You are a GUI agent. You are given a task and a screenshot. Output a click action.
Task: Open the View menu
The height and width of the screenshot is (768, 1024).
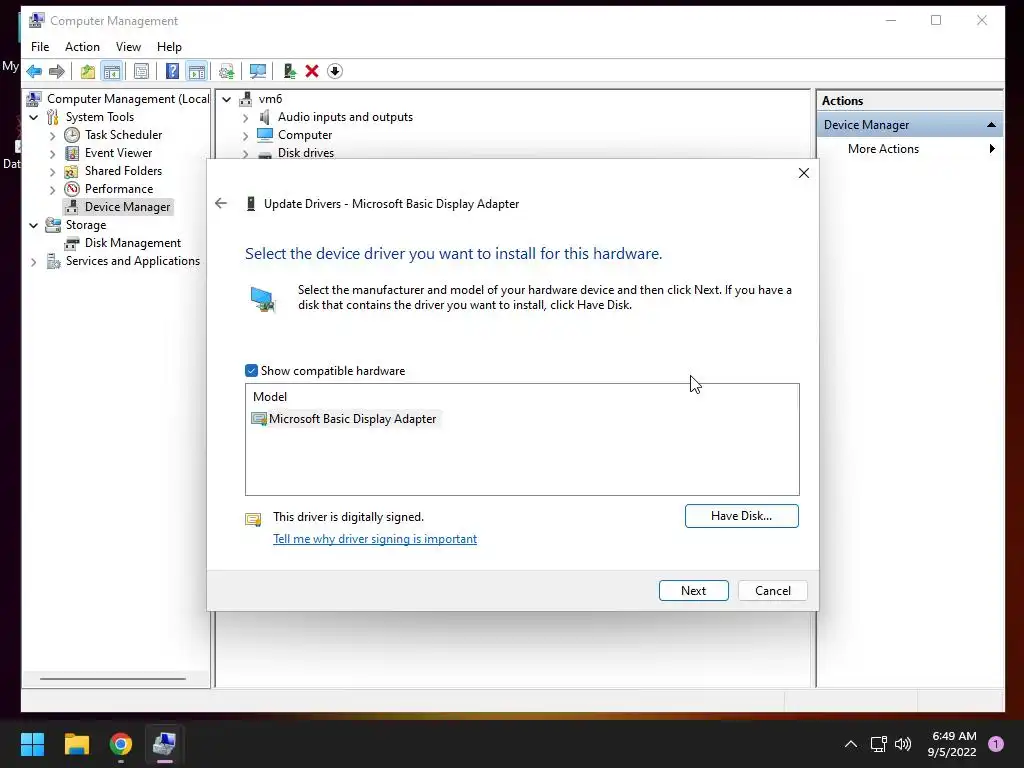point(128,46)
